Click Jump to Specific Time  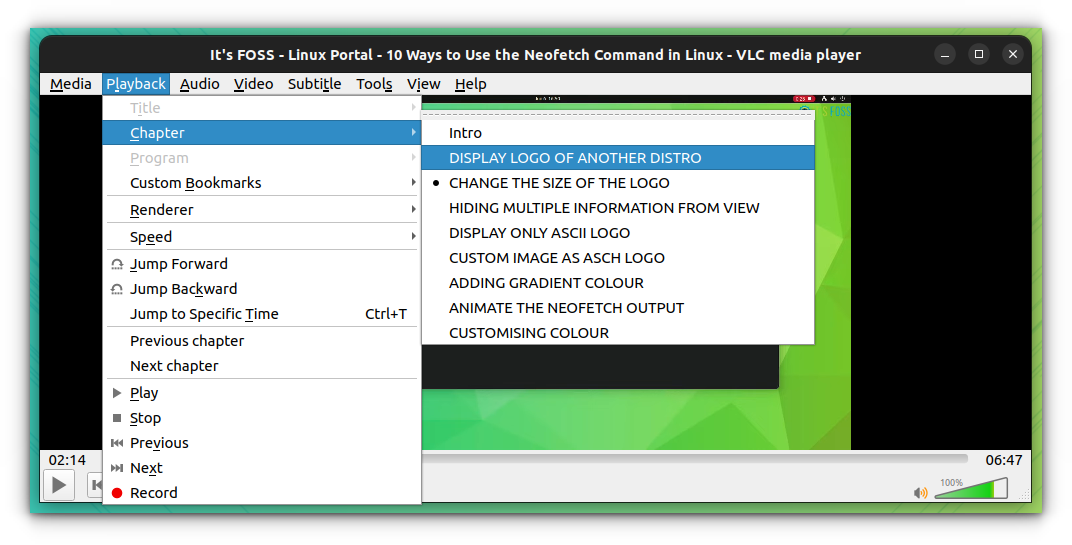click(204, 314)
